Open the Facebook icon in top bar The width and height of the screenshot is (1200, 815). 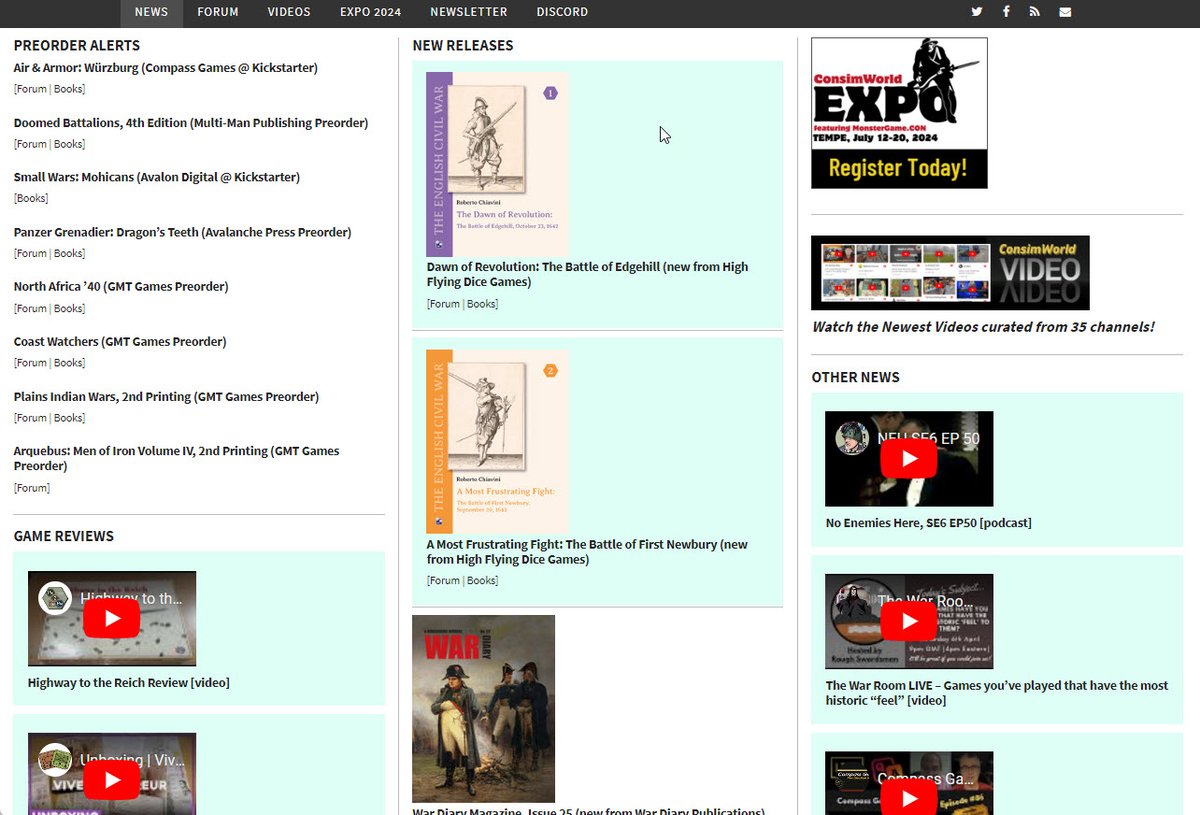[1006, 12]
